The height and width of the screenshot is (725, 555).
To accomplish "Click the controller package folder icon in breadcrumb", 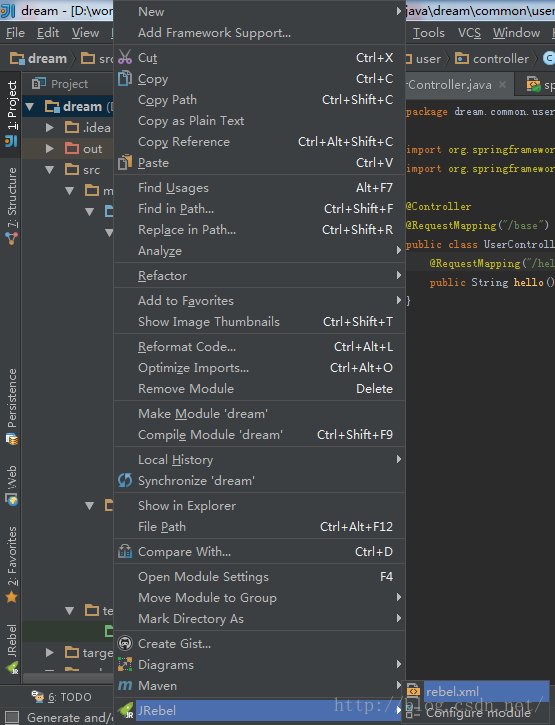I will coord(462,58).
